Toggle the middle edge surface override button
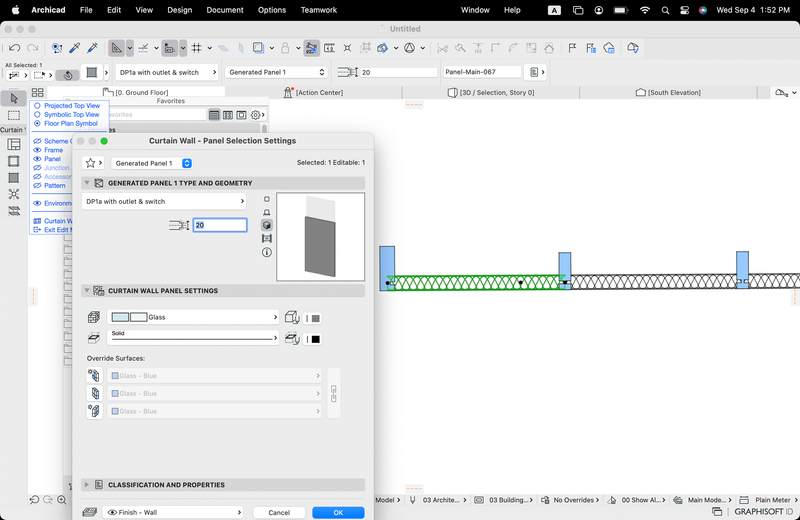 [94, 393]
